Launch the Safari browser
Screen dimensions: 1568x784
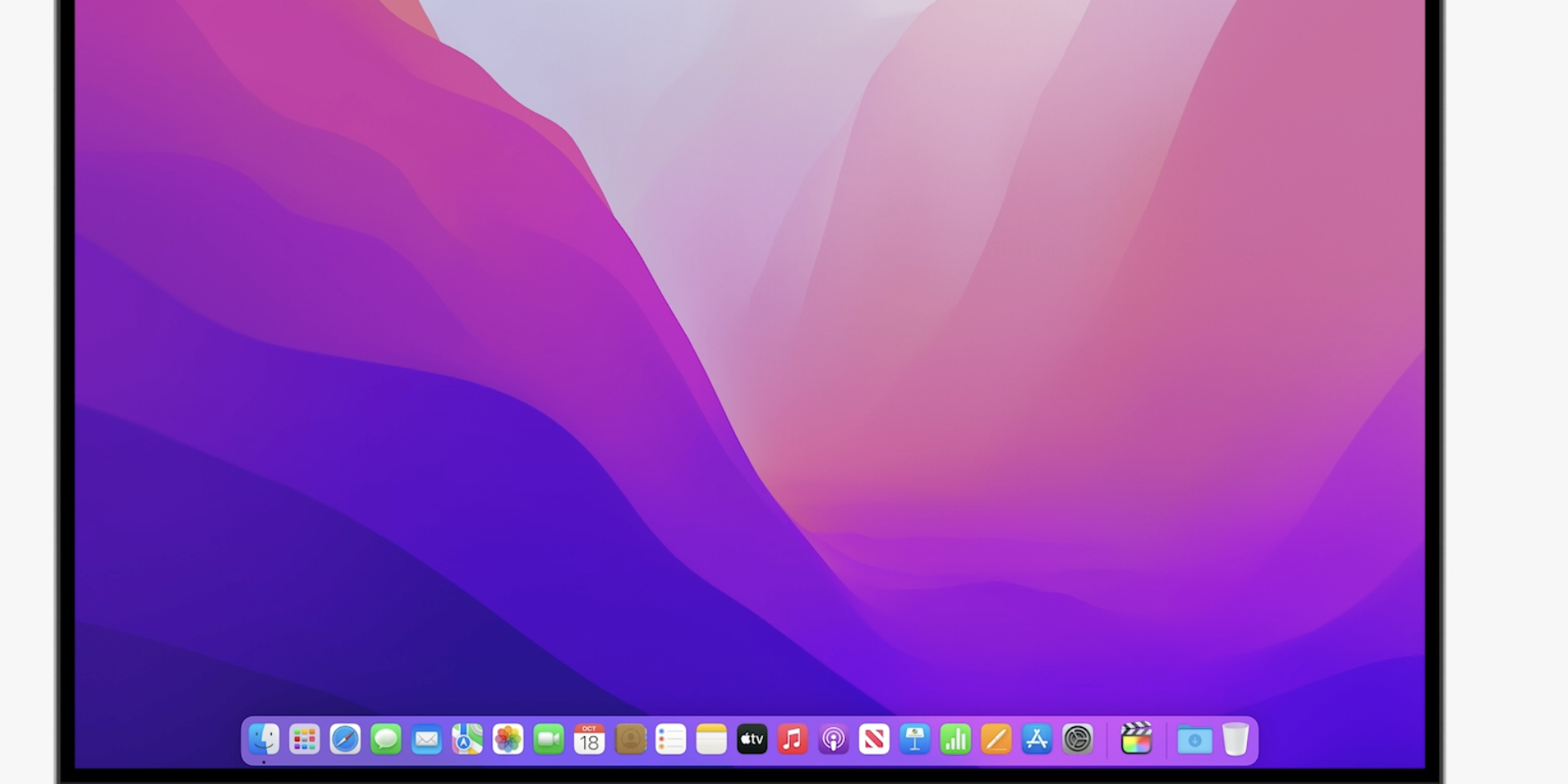[345, 739]
